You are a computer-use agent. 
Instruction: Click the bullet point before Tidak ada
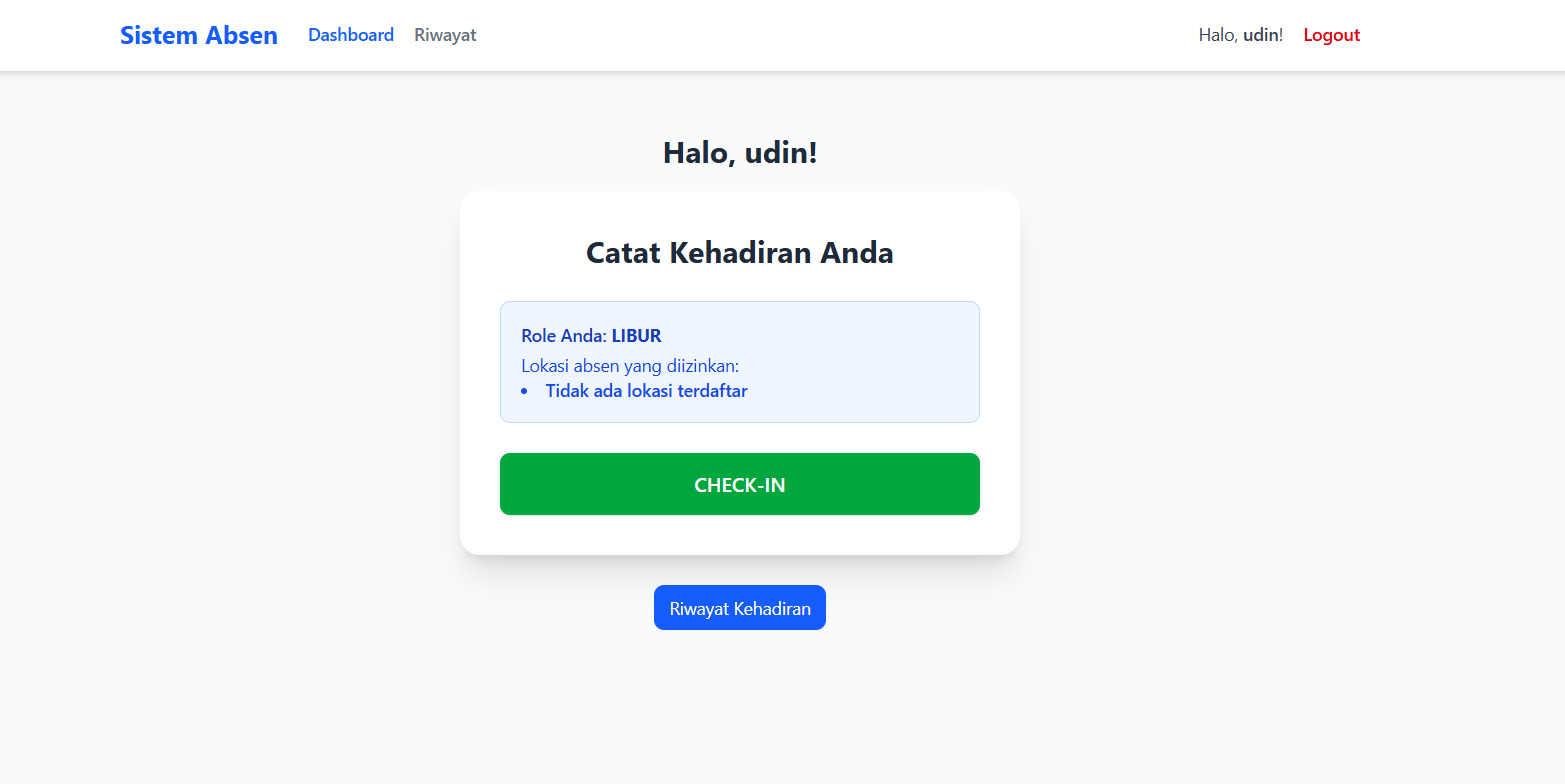(525, 391)
